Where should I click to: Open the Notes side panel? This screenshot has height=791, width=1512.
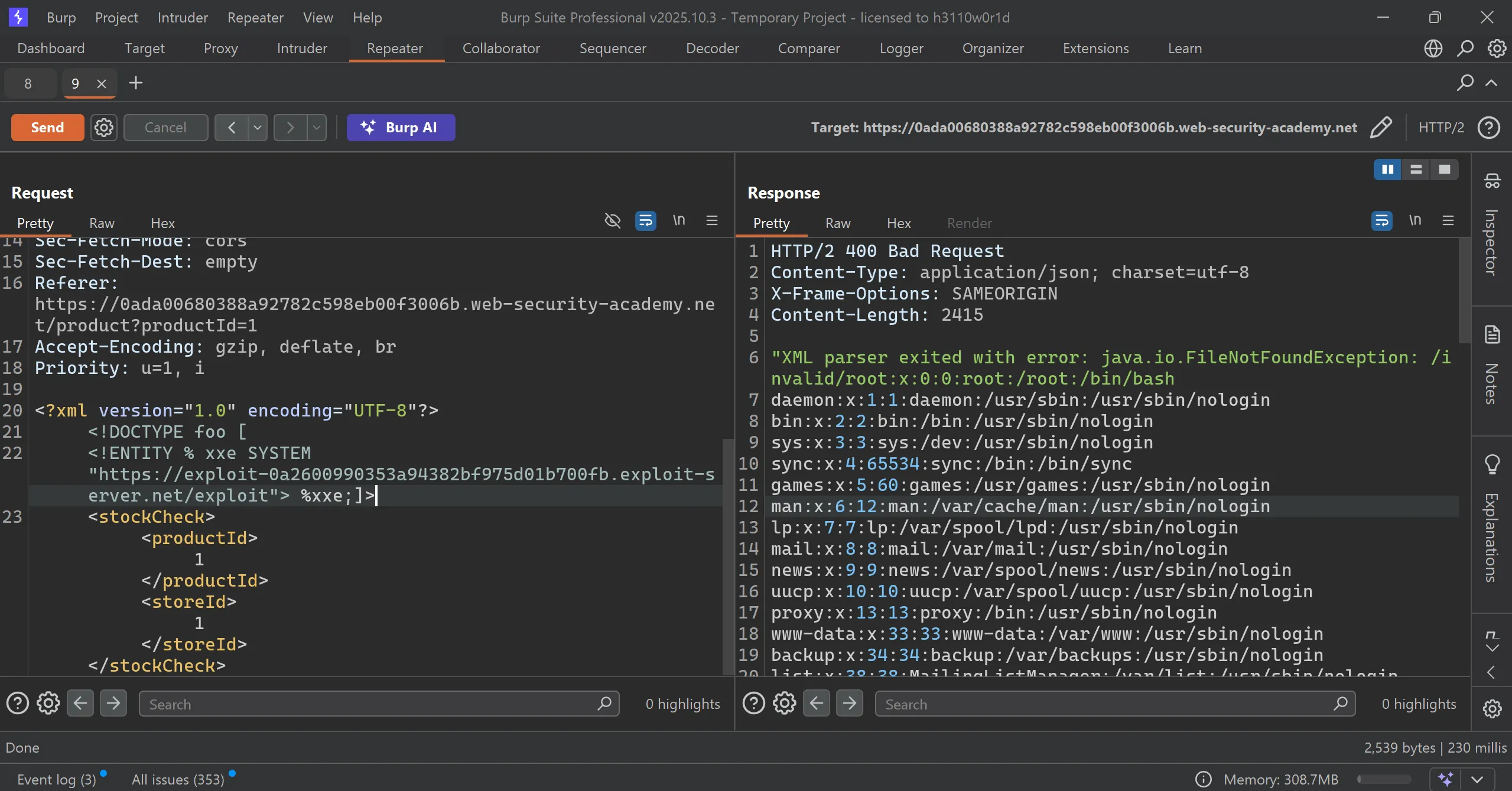pyautogui.click(x=1491, y=366)
